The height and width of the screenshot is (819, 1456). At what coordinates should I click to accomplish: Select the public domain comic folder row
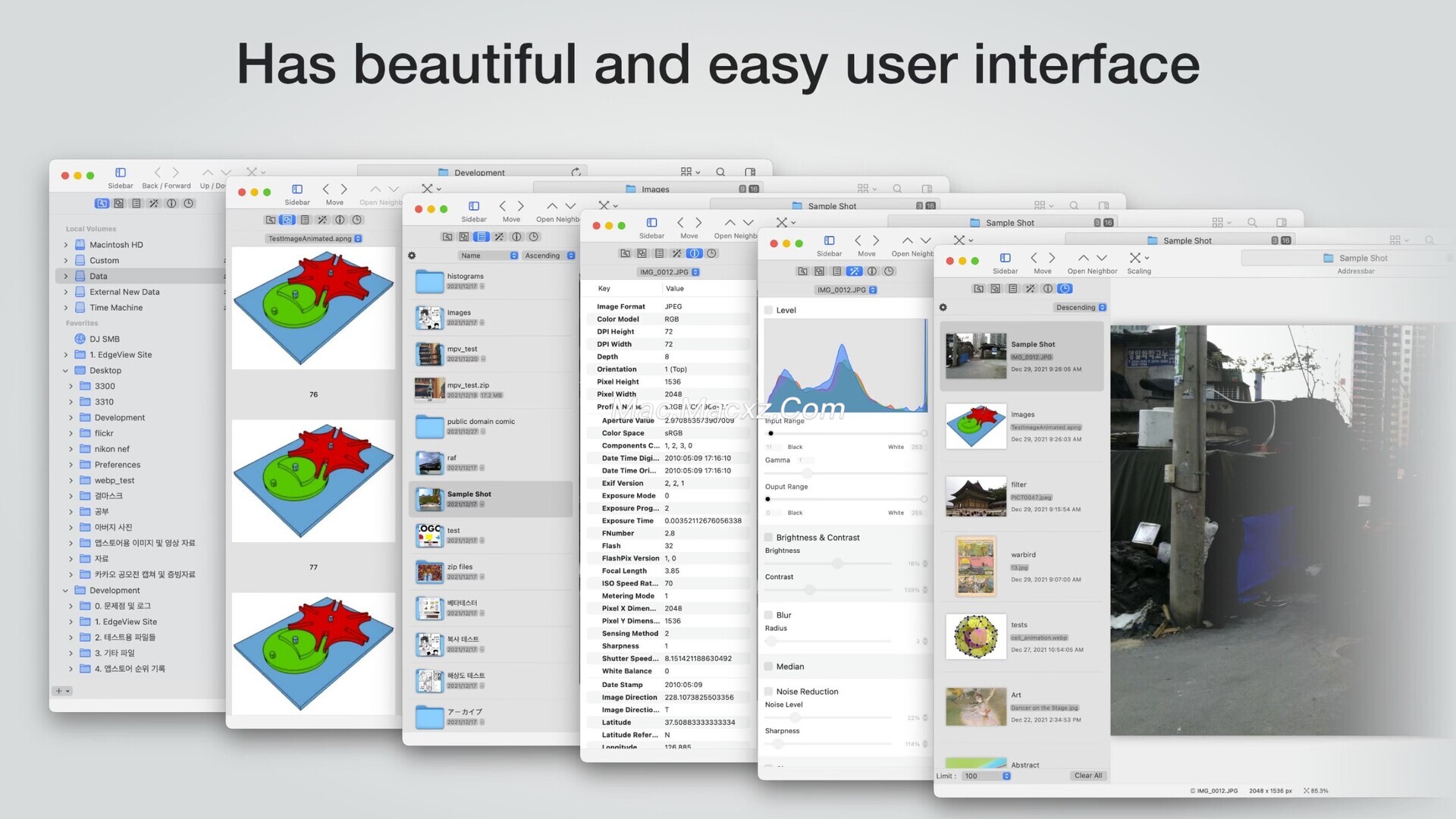[x=491, y=427]
